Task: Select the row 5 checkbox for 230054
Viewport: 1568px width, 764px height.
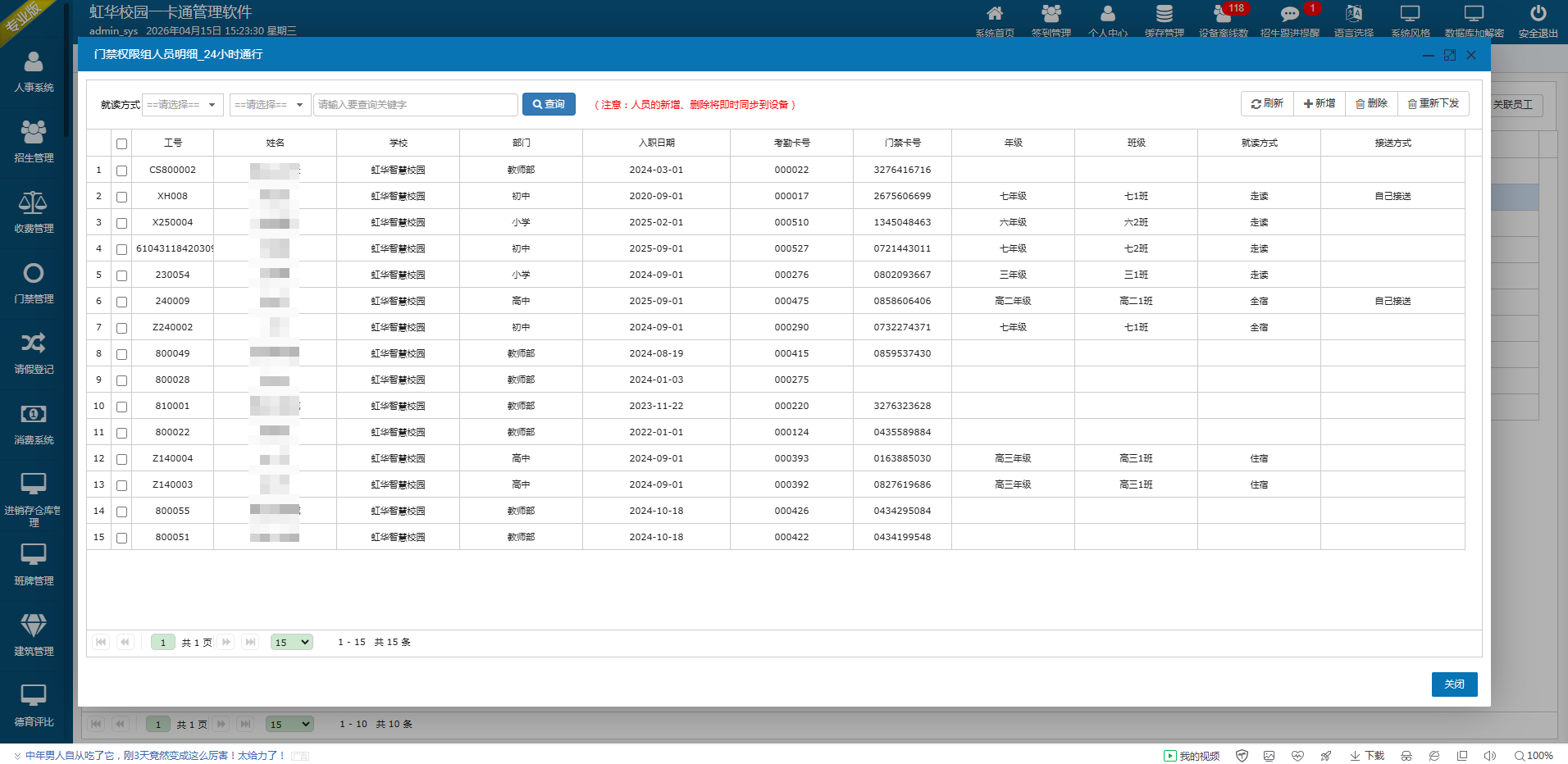Action: coord(121,275)
